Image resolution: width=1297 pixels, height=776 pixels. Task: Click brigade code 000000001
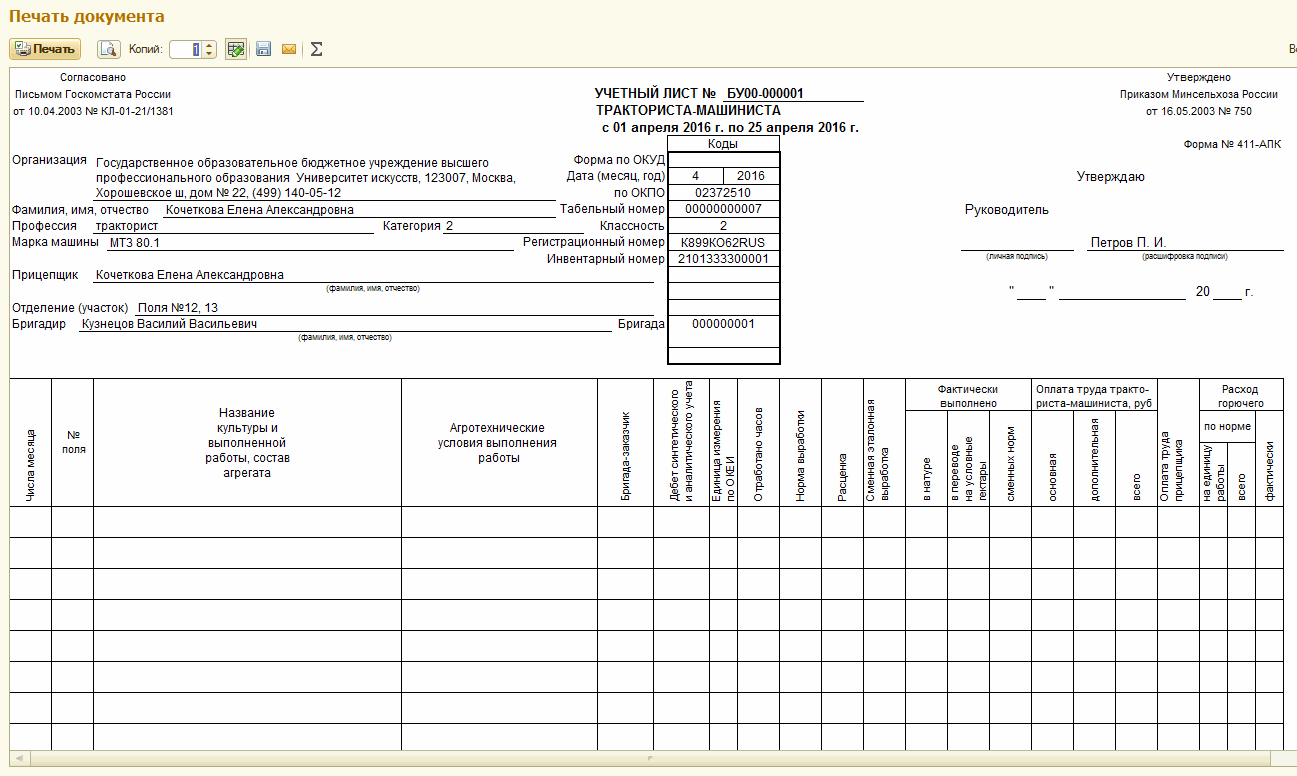723,324
